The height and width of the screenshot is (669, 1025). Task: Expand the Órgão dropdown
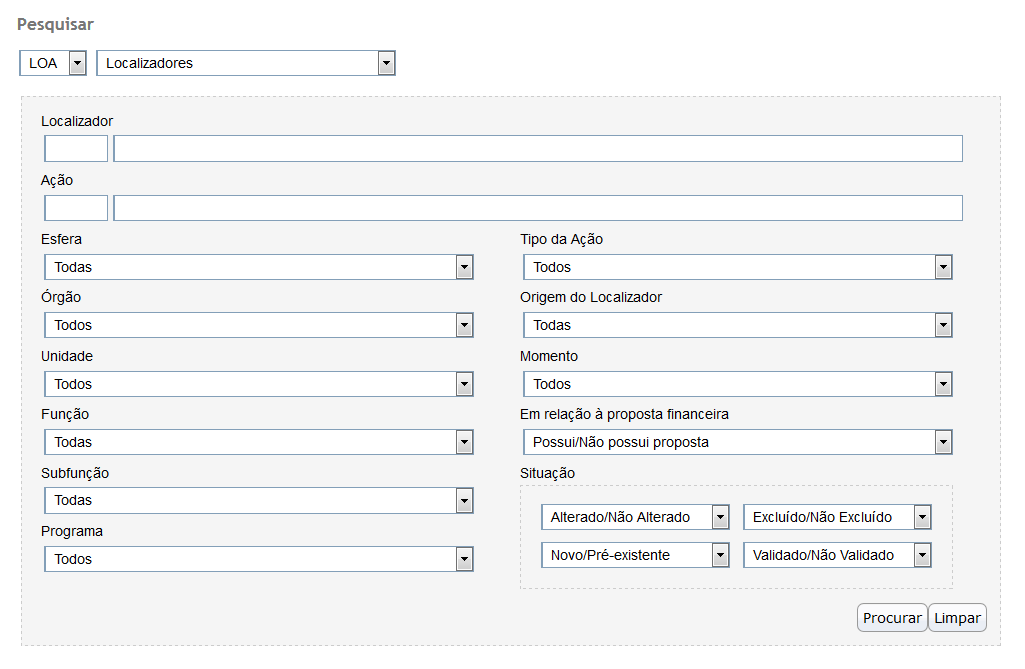pyautogui.click(x=258, y=325)
